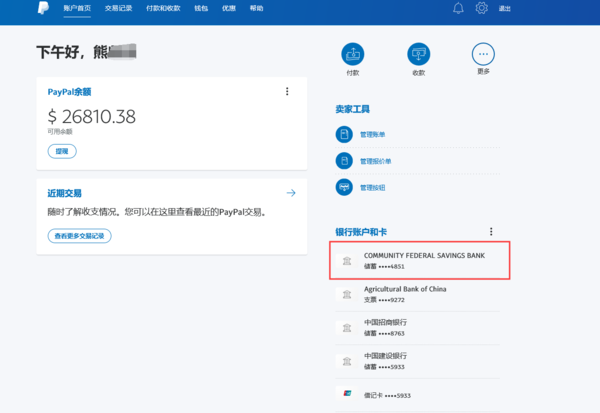Open 帮助 menu item

[256, 8]
